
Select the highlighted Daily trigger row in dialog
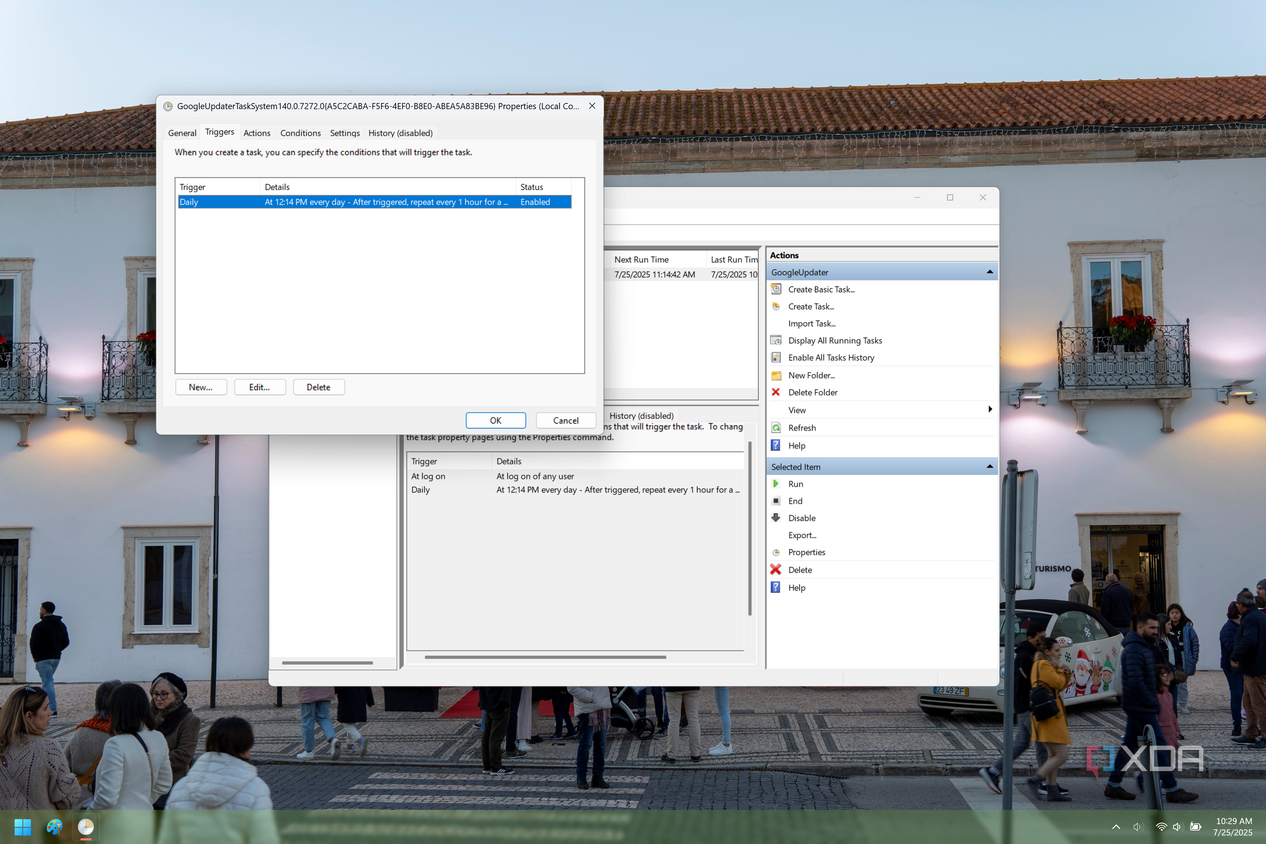point(373,202)
